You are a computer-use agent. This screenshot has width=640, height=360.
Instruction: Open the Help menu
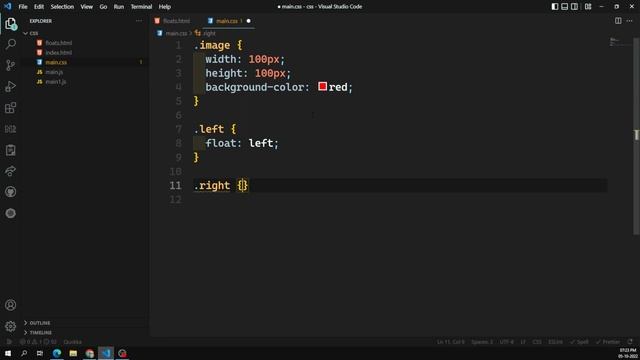pos(164,7)
